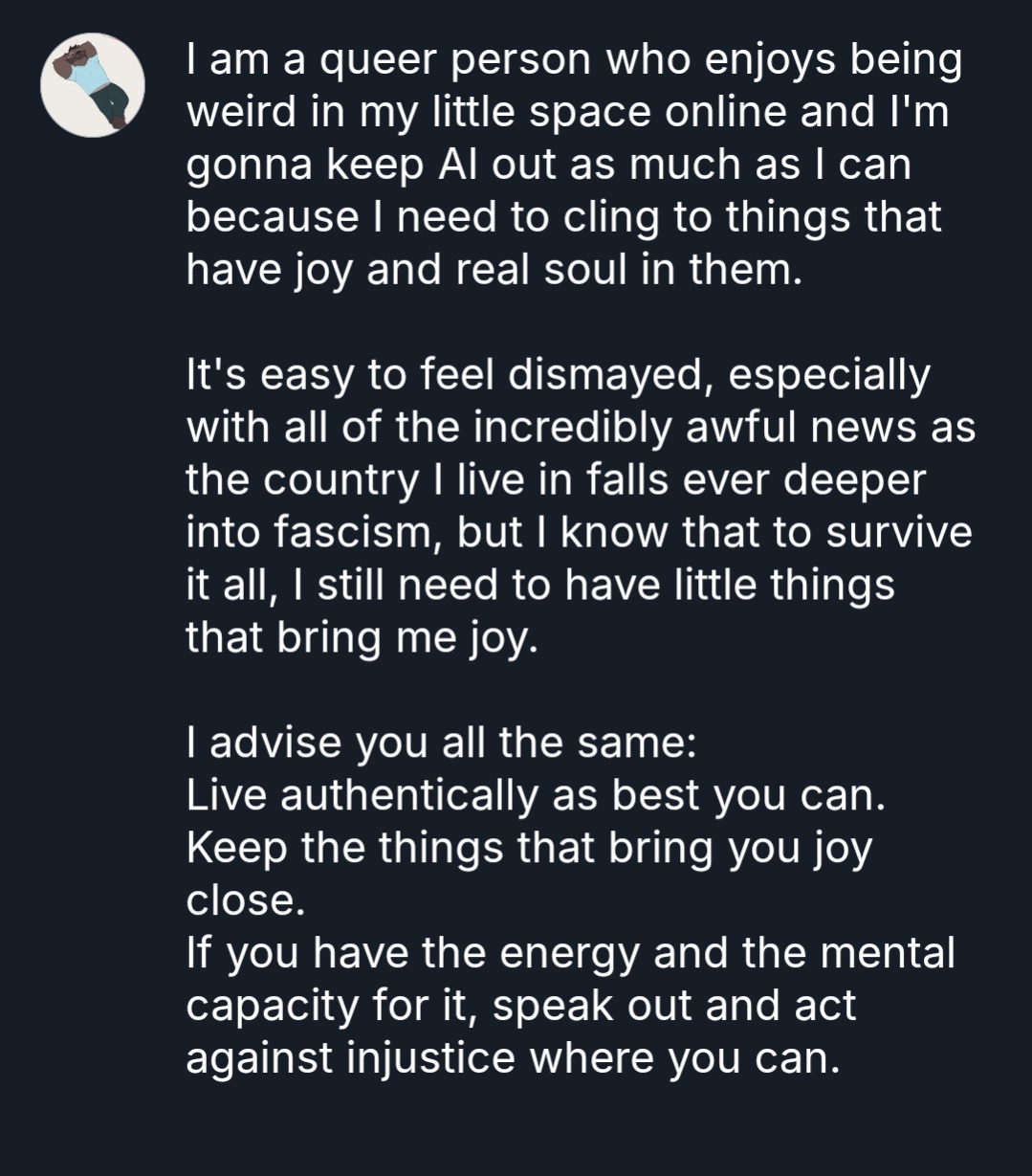Image resolution: width=1032 pixels, height=1176 pixels.
Task: Click the line "I advise you all the same:"
Action: pos(441,743)
